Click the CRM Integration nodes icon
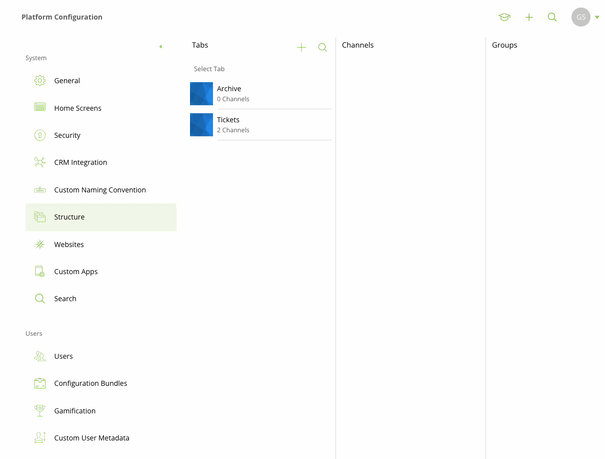 click(x=40, y=162)
